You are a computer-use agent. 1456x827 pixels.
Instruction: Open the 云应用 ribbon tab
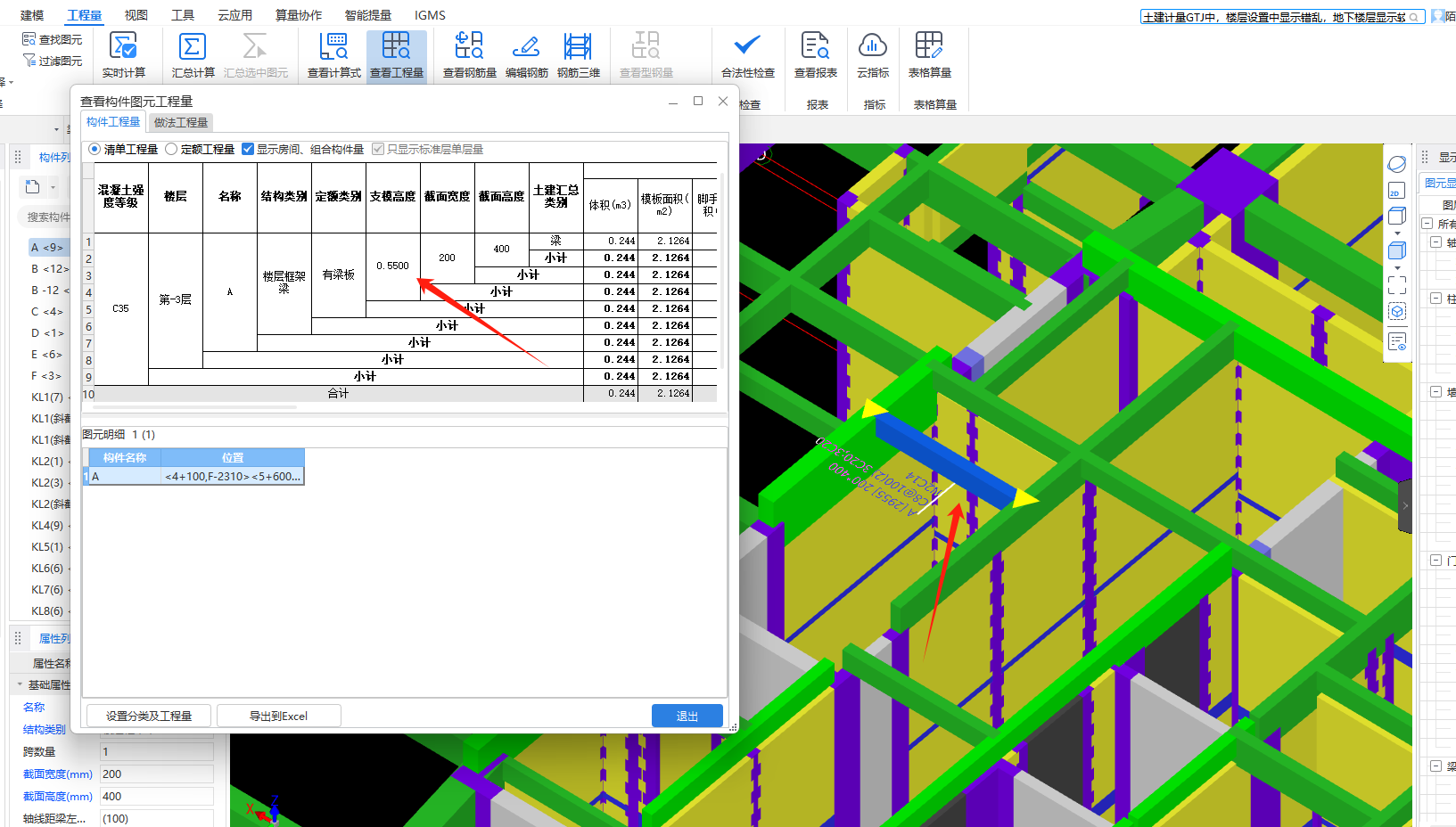[234, 15]
